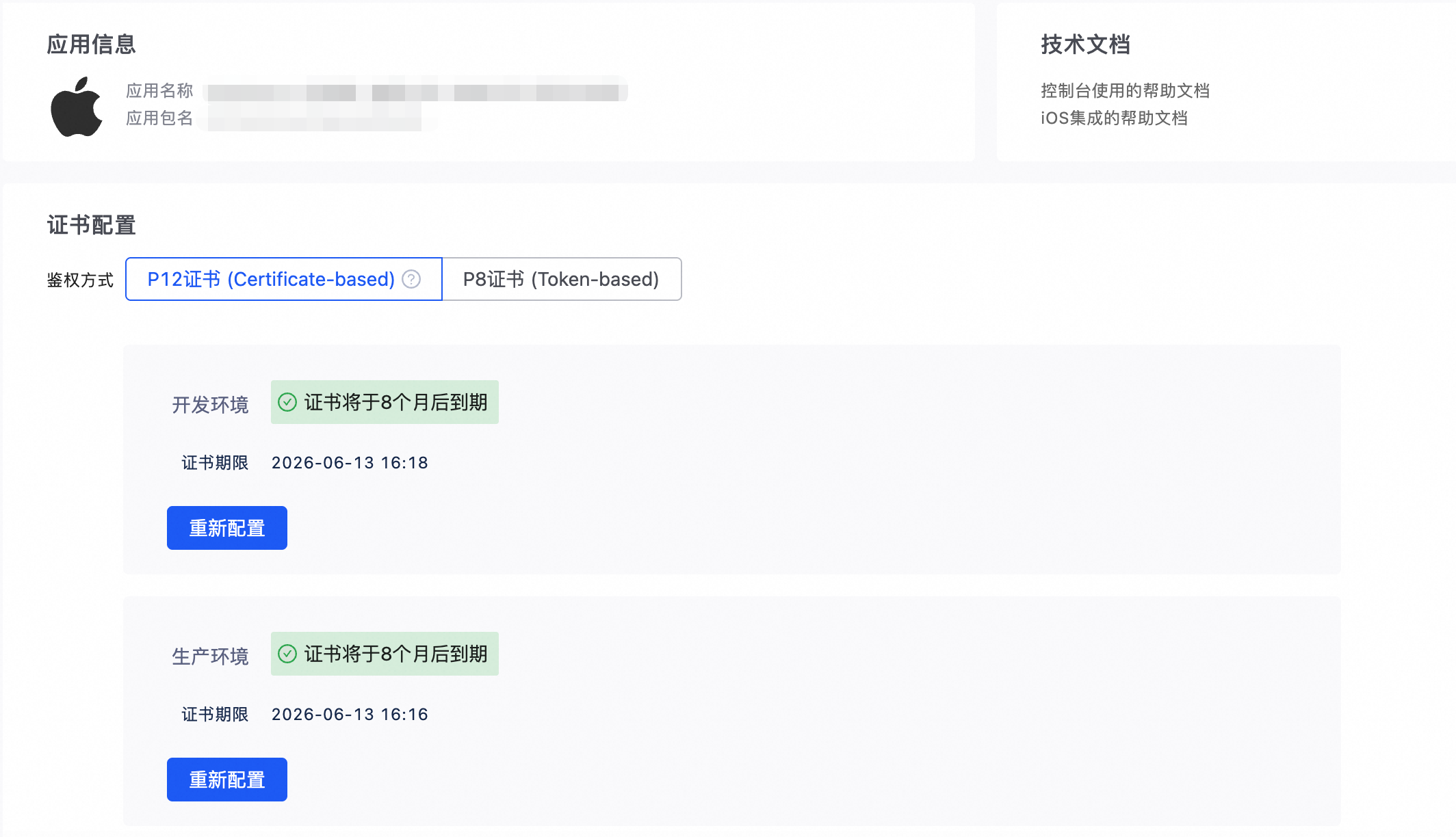Click the 鉴权方式 label
This screenshot has height=837, width=1456.
point(80,280)
